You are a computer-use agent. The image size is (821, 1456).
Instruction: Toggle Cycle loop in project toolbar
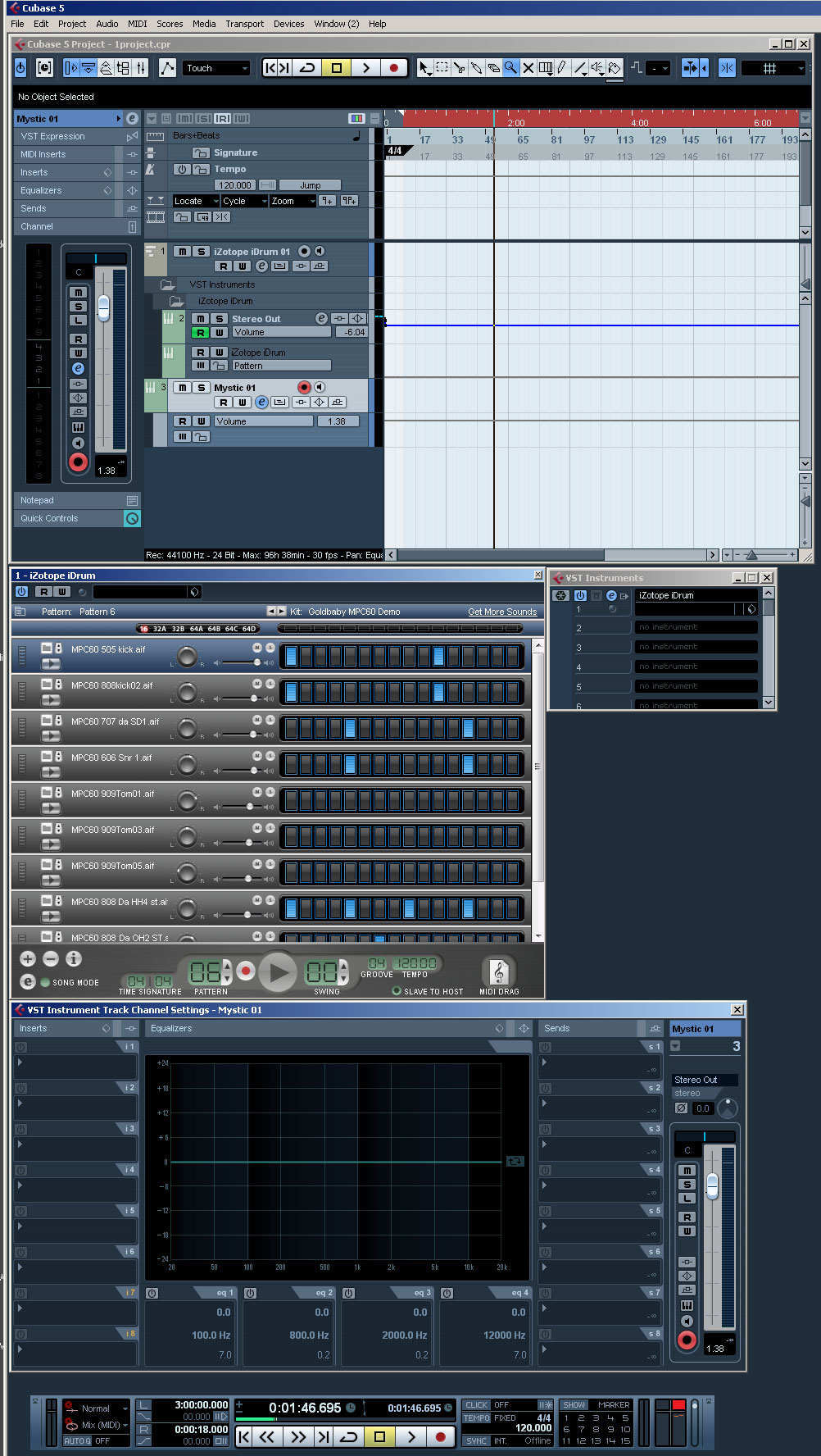pos(307,68)
